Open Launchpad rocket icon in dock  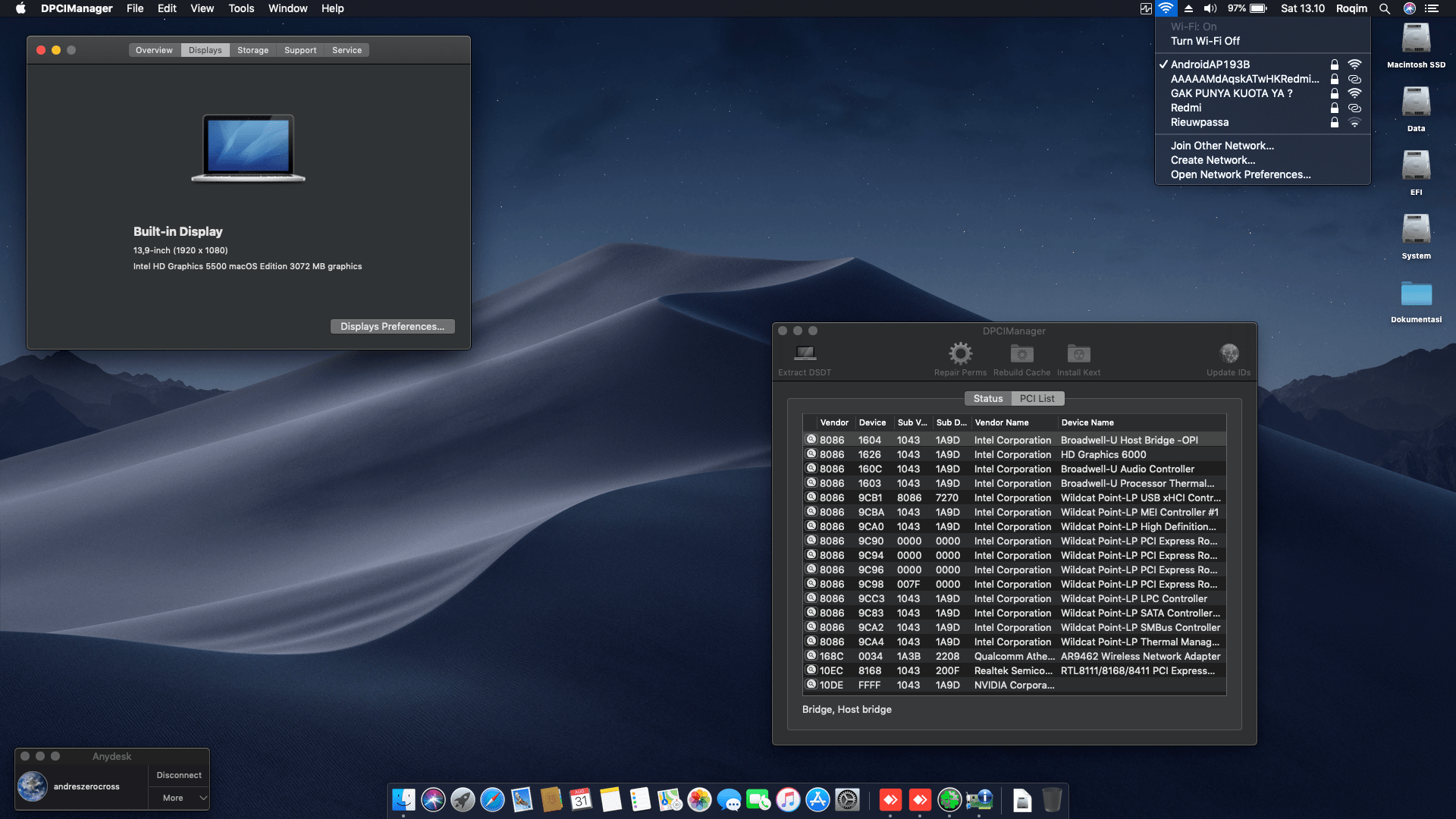tap(463, 799)
